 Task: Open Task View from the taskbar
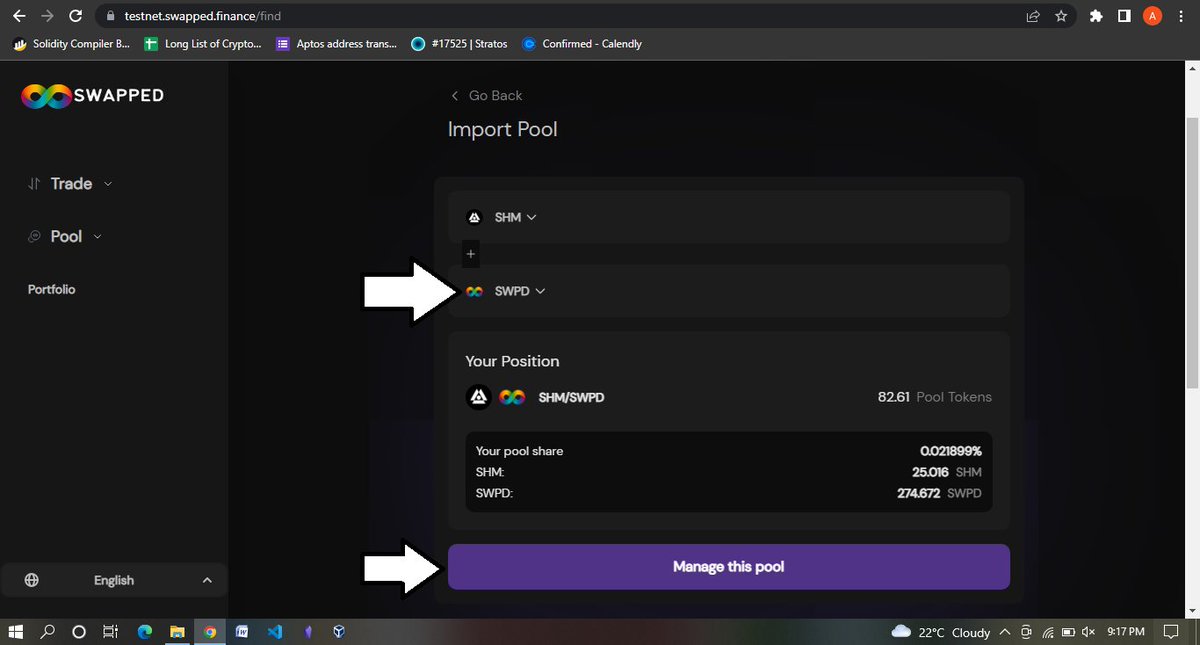112,632
